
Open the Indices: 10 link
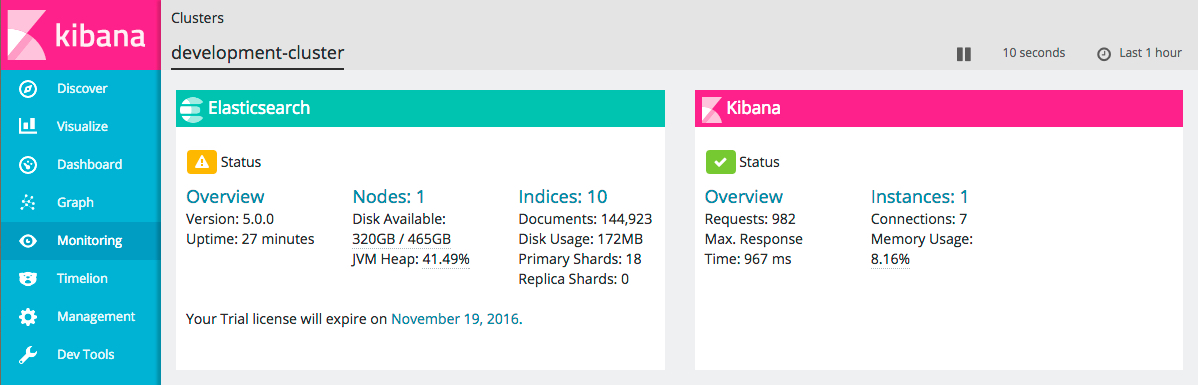563,196
